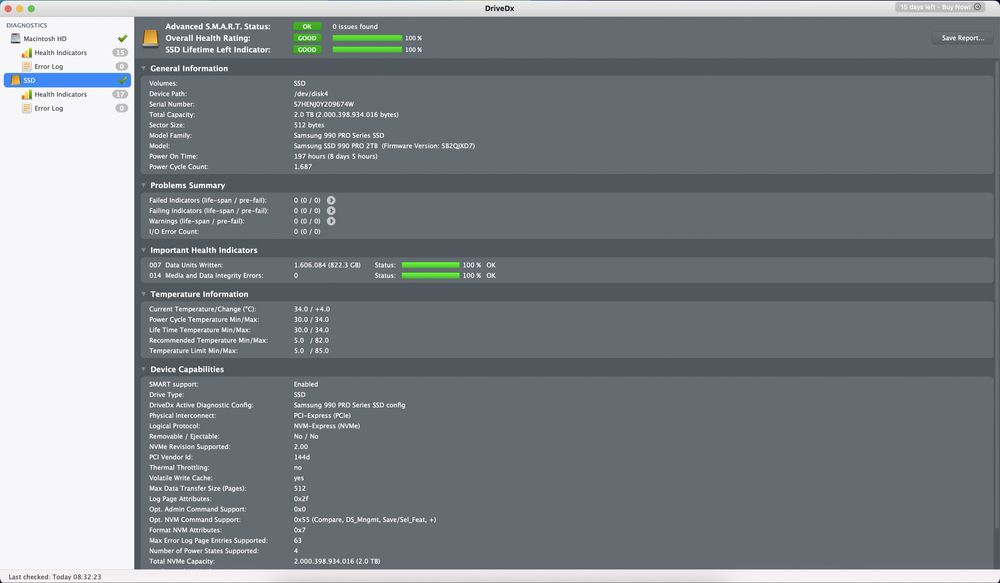Click the DriveDx window title
The height and width of the screenshot is (583, 1000).
[x=499, y=8]
